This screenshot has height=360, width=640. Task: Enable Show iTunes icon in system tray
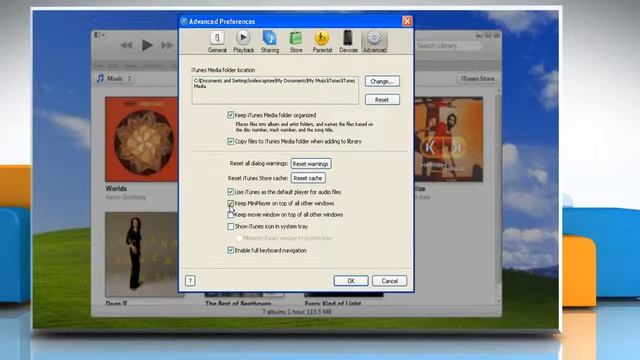[x=231, y=226]
